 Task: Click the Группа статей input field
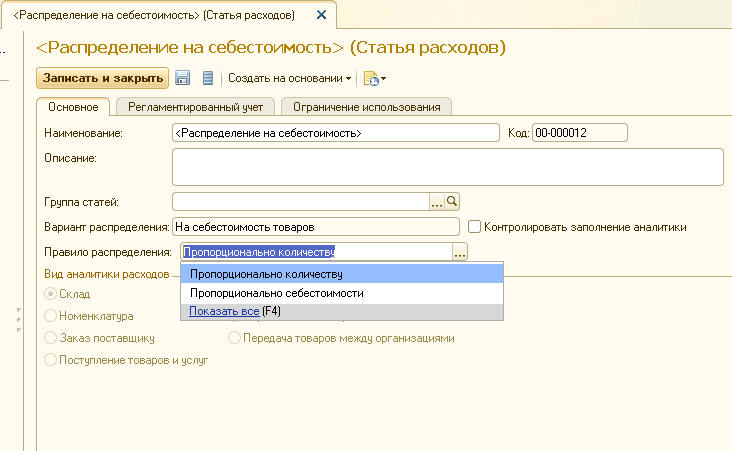(x=301, y=202)
